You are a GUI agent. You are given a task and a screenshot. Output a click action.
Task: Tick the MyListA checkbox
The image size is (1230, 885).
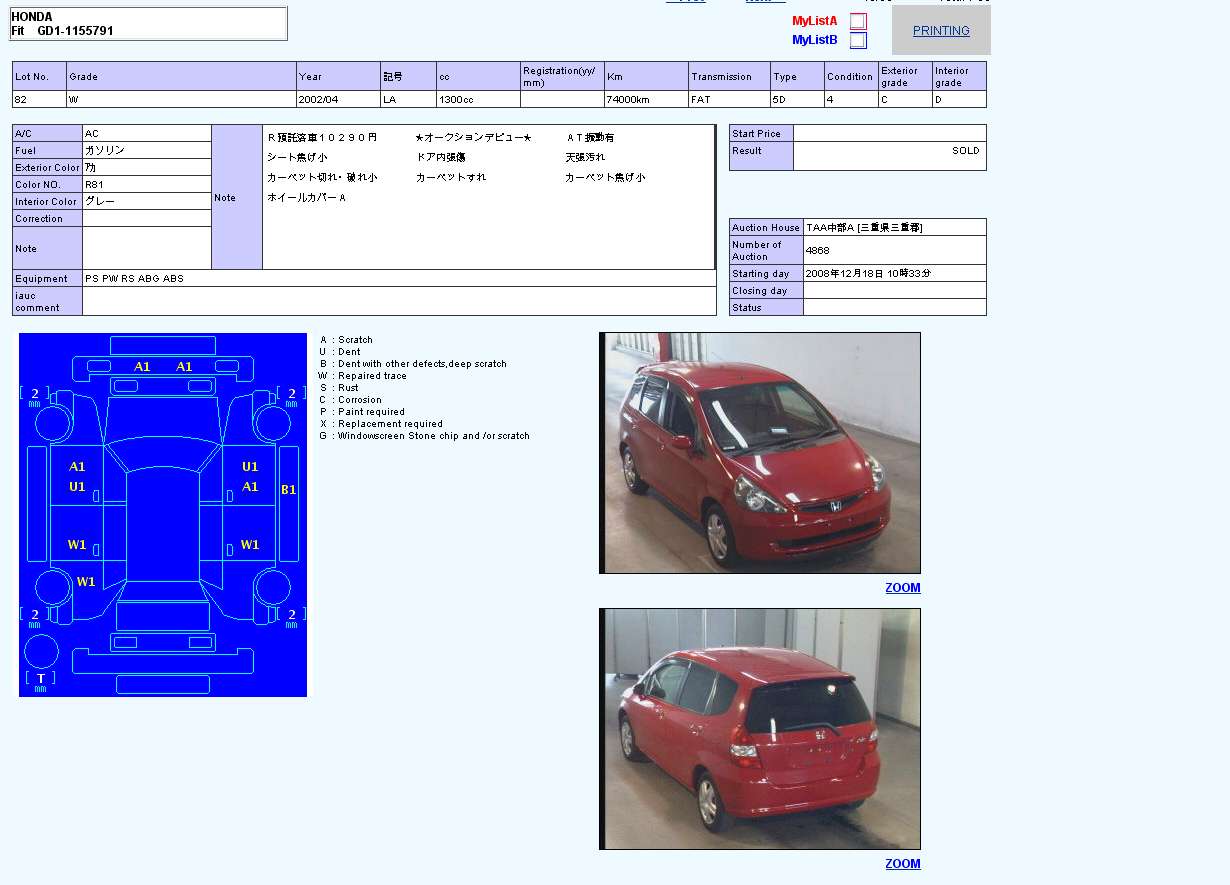coord(858,21)
